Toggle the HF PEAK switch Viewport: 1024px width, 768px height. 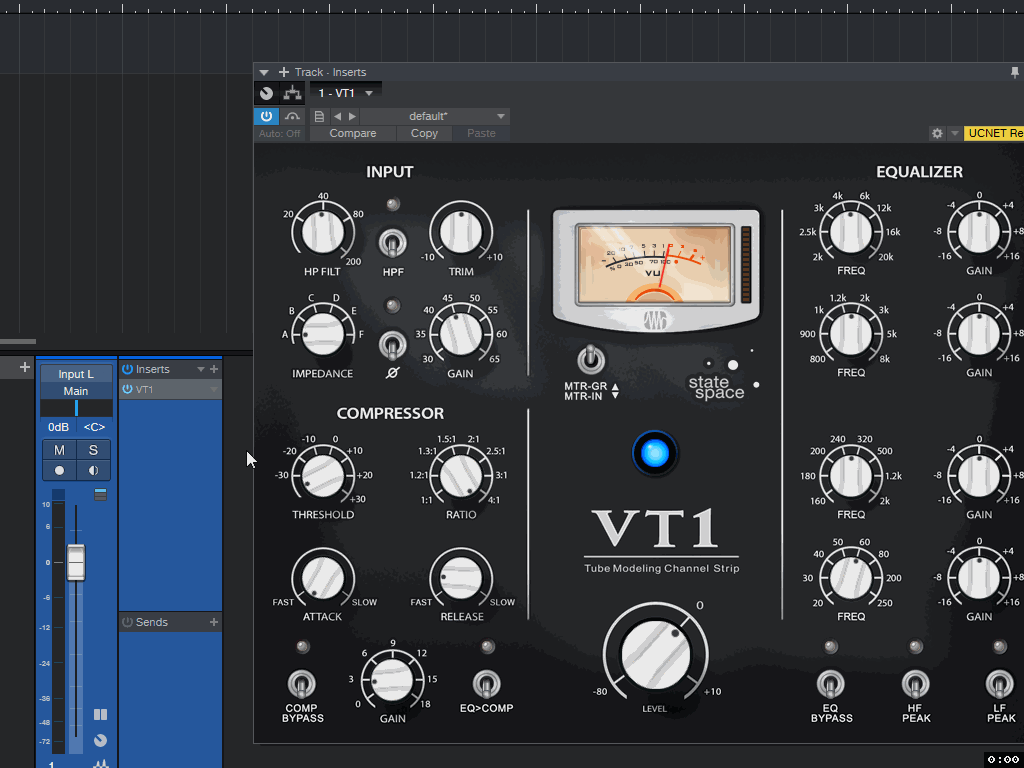click(916, 684)
